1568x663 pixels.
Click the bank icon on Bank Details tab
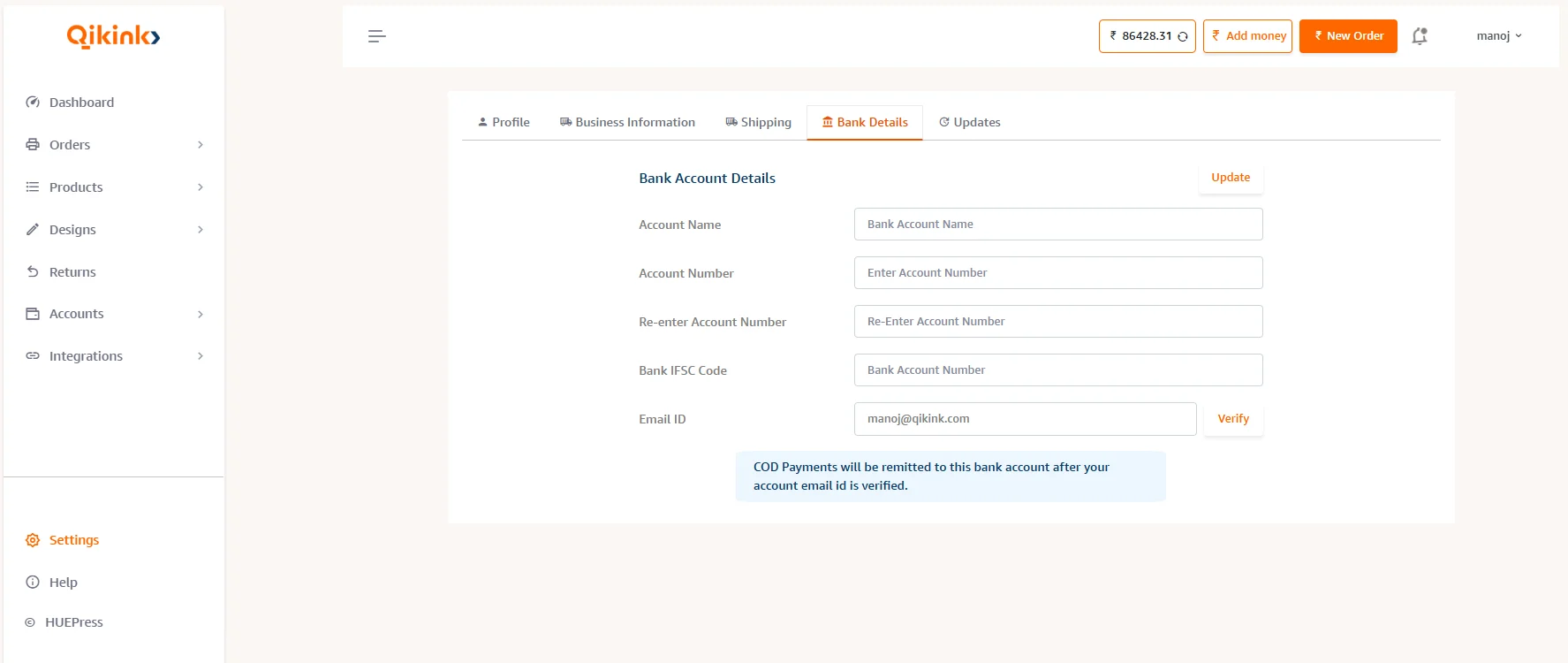click(x=828, y=122)
